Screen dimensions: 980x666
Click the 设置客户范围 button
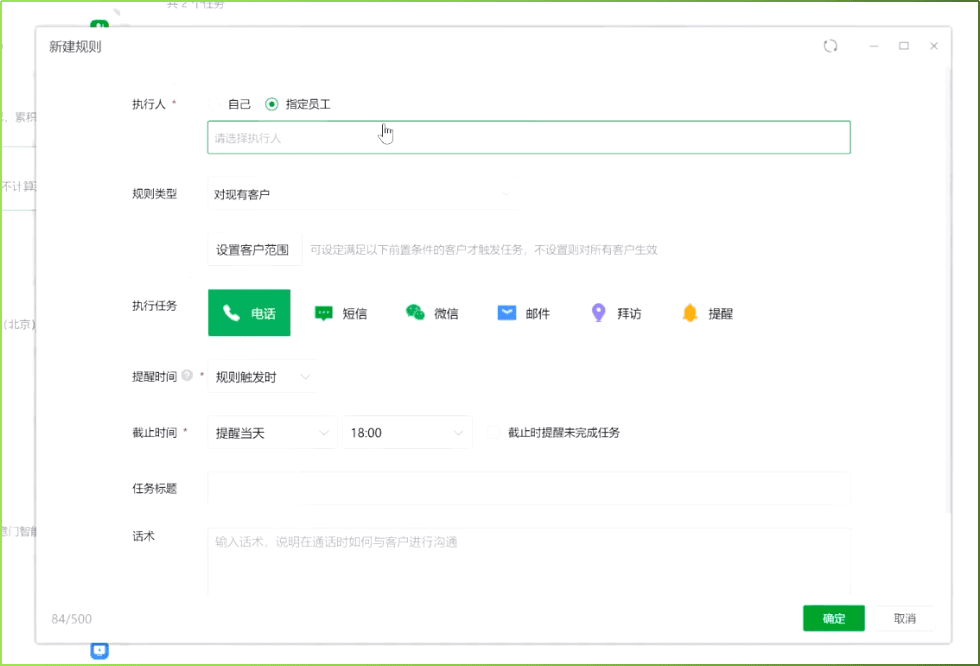pos(253,250)
